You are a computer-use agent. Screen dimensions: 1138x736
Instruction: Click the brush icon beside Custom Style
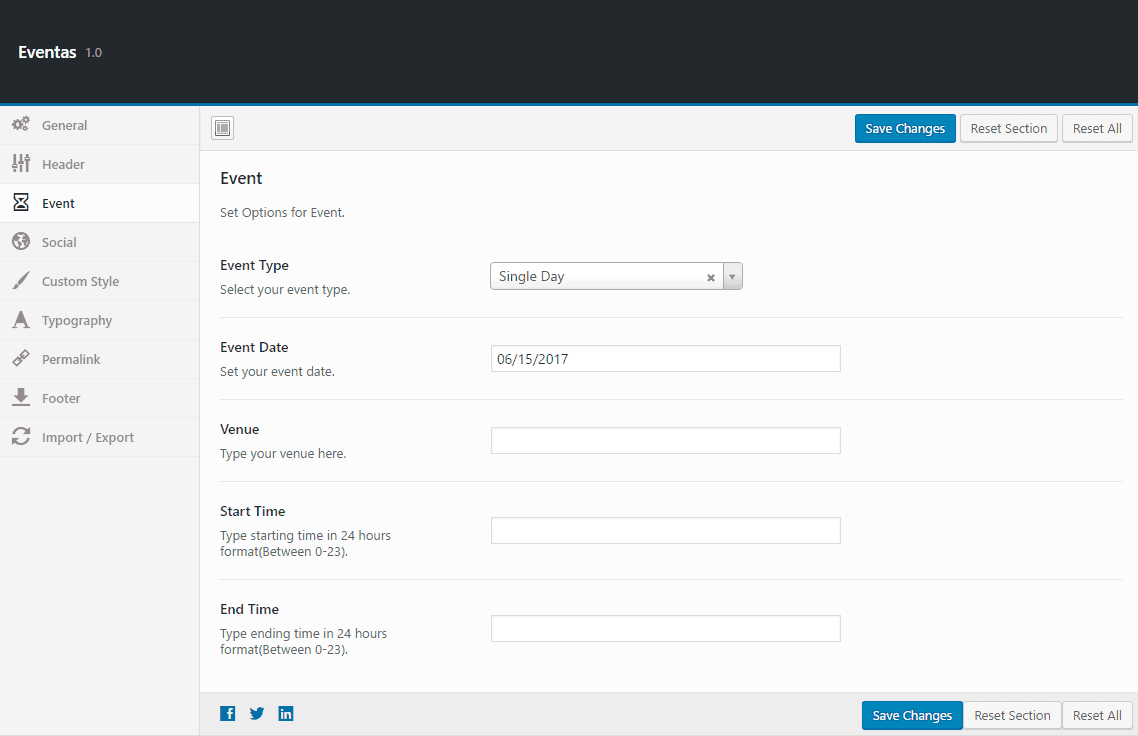coord(20,281)
